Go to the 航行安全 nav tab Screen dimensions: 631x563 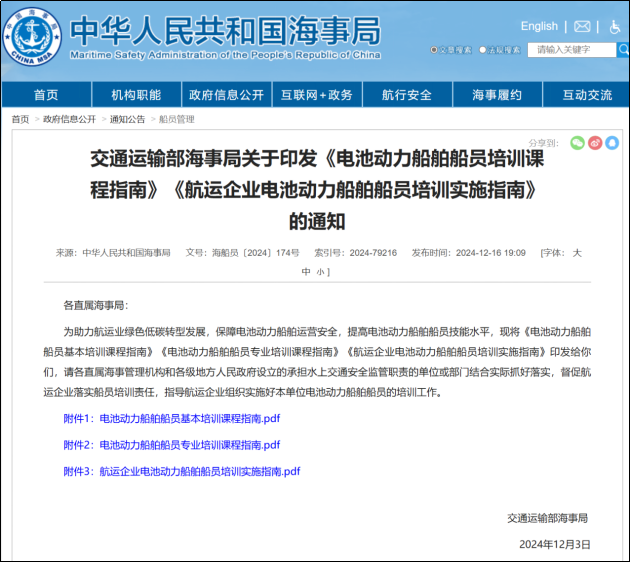tap(407, 95)
